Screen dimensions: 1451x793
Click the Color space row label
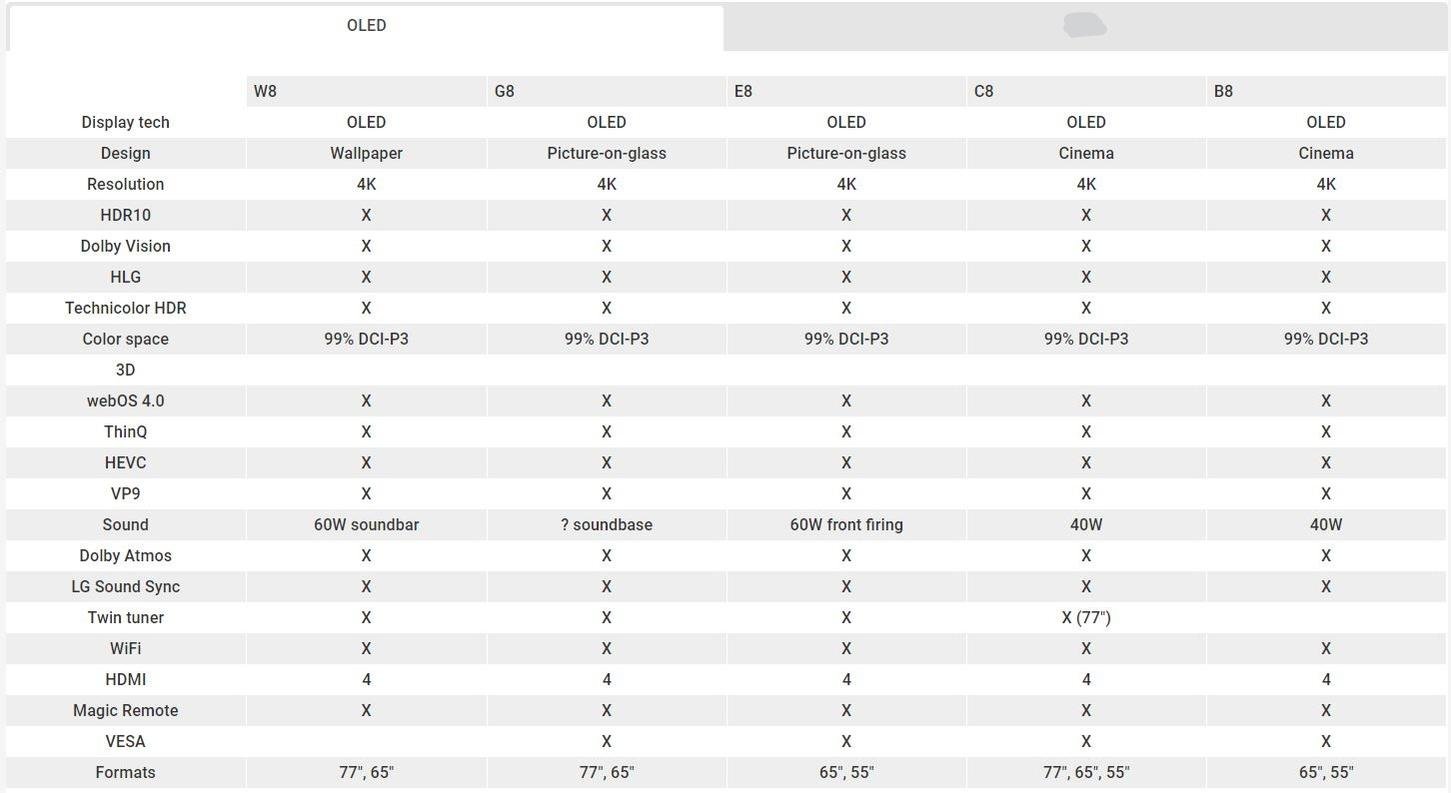click(125, 339)
